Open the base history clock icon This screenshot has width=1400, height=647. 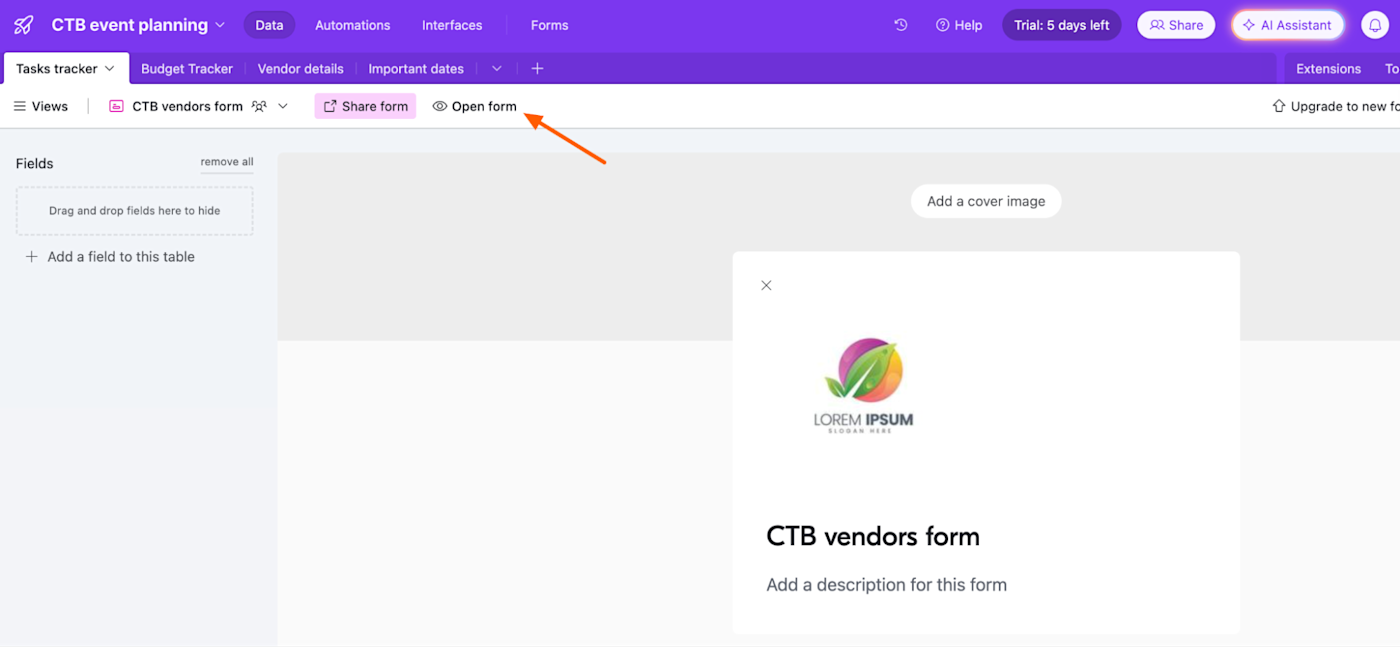pos(901,25)
